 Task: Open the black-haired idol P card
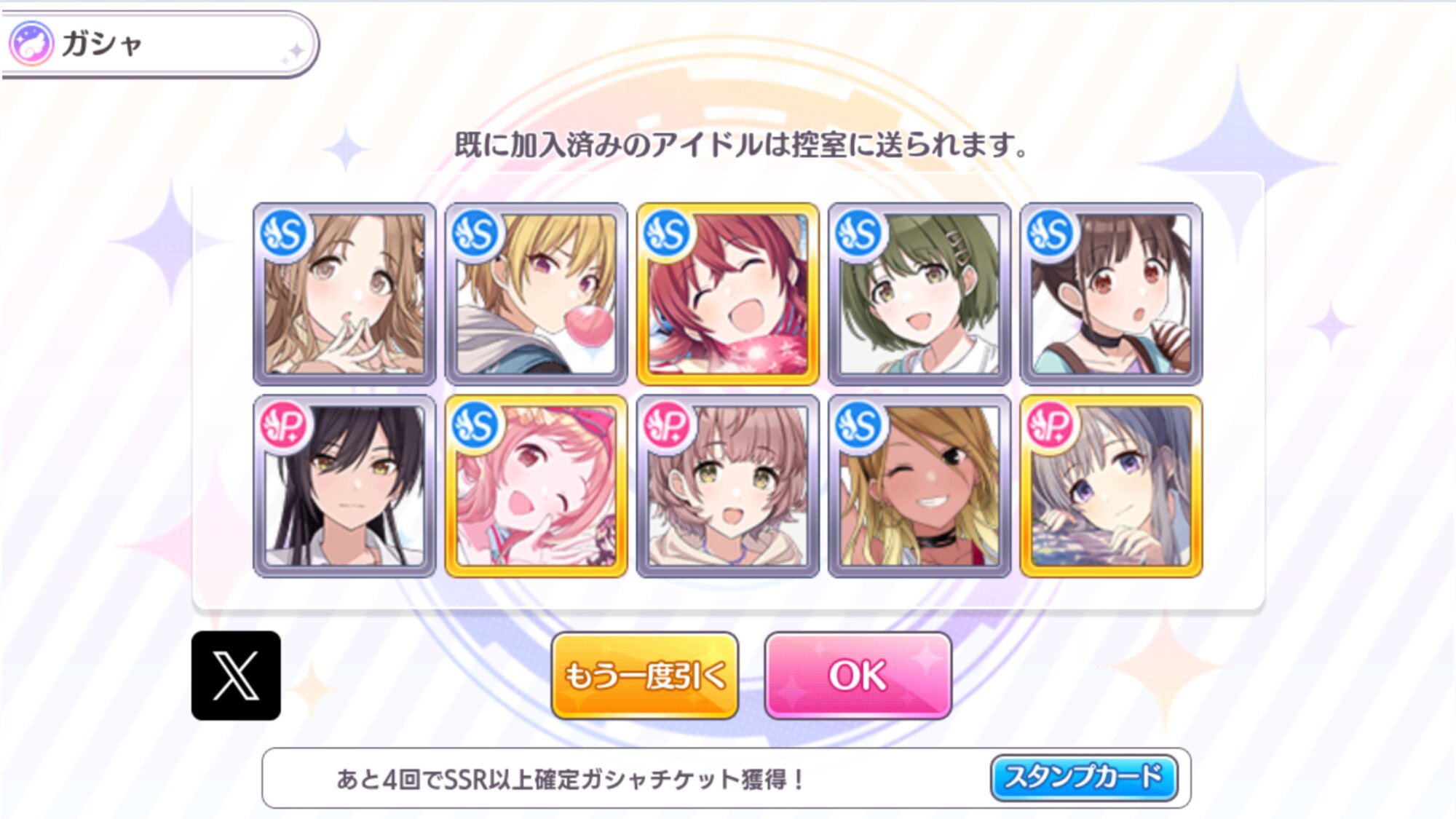click(x=344, y=486)
